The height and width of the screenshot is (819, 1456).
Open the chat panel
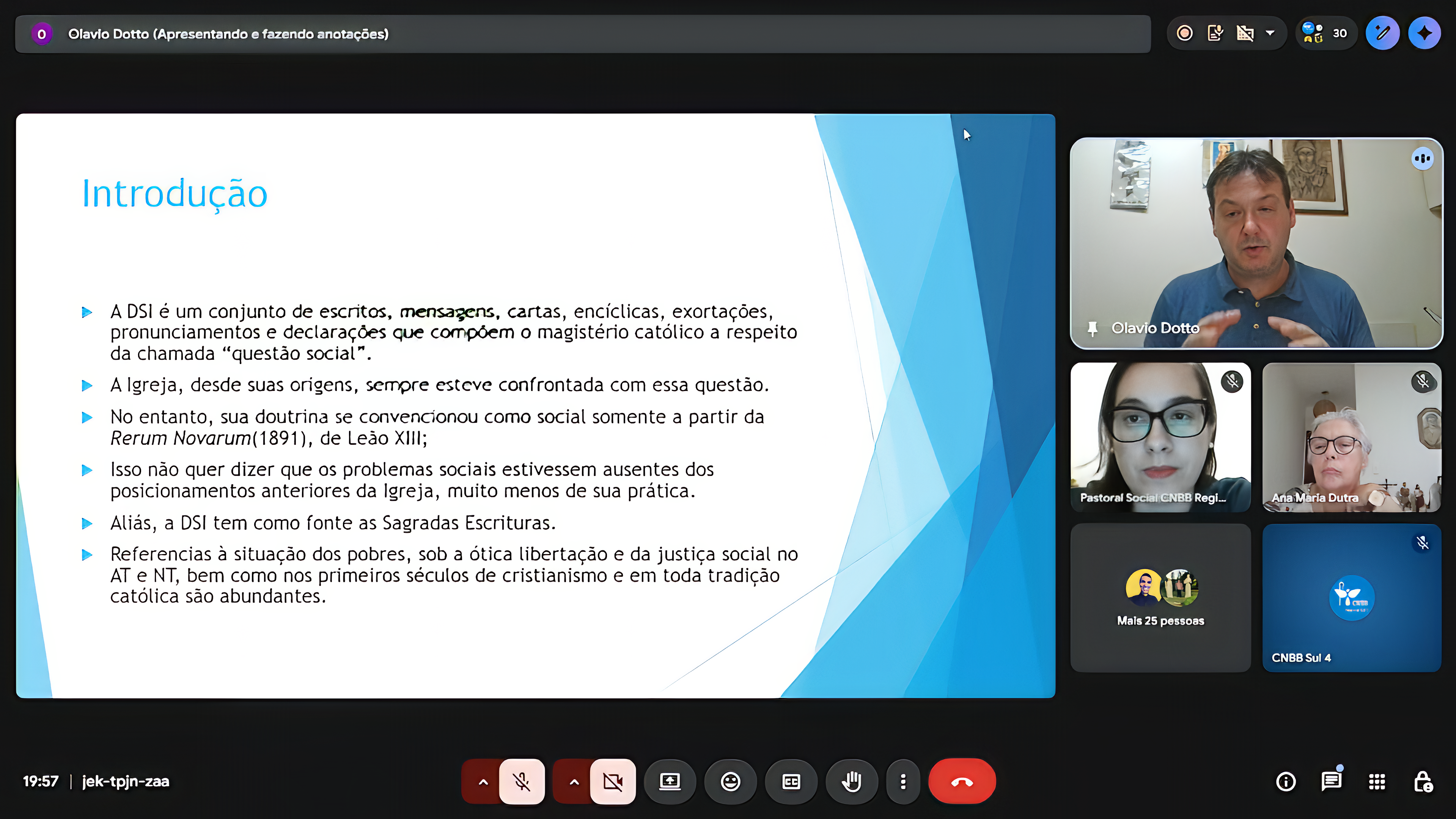(x=1331, y=782)
